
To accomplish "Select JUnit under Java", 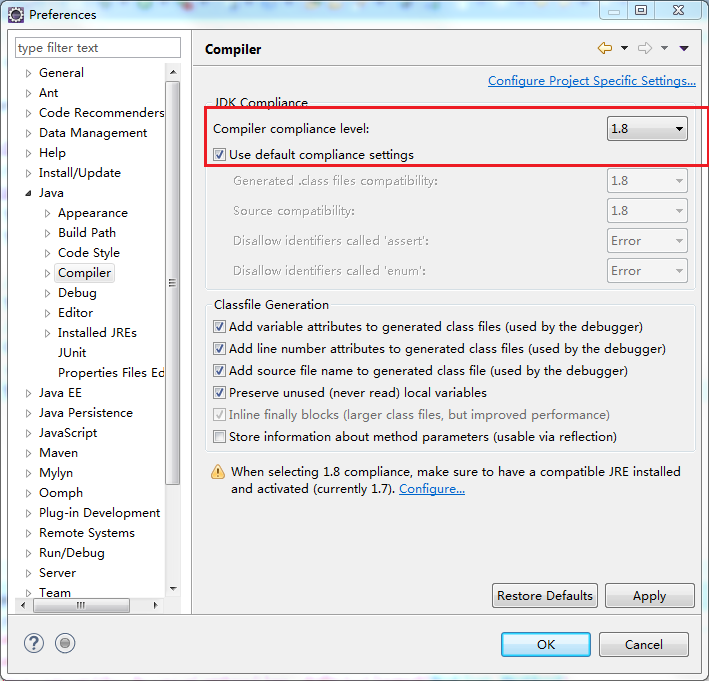I will (x=71, y=353).
